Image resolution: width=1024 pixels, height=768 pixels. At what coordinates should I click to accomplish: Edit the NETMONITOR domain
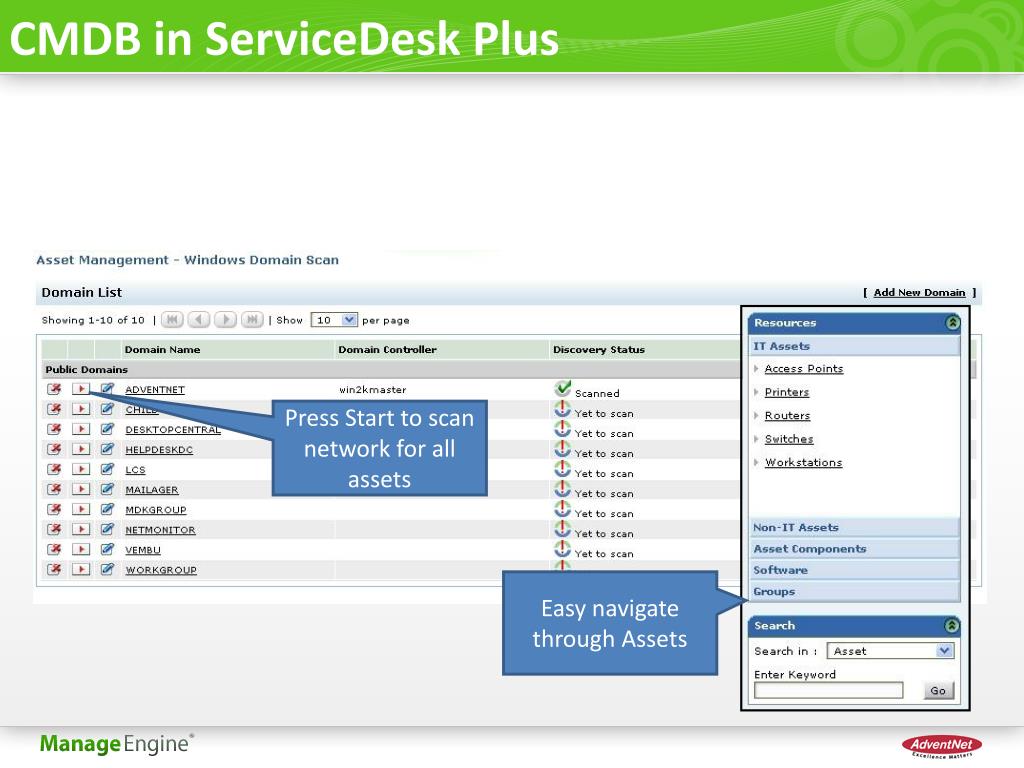point(107,530)
